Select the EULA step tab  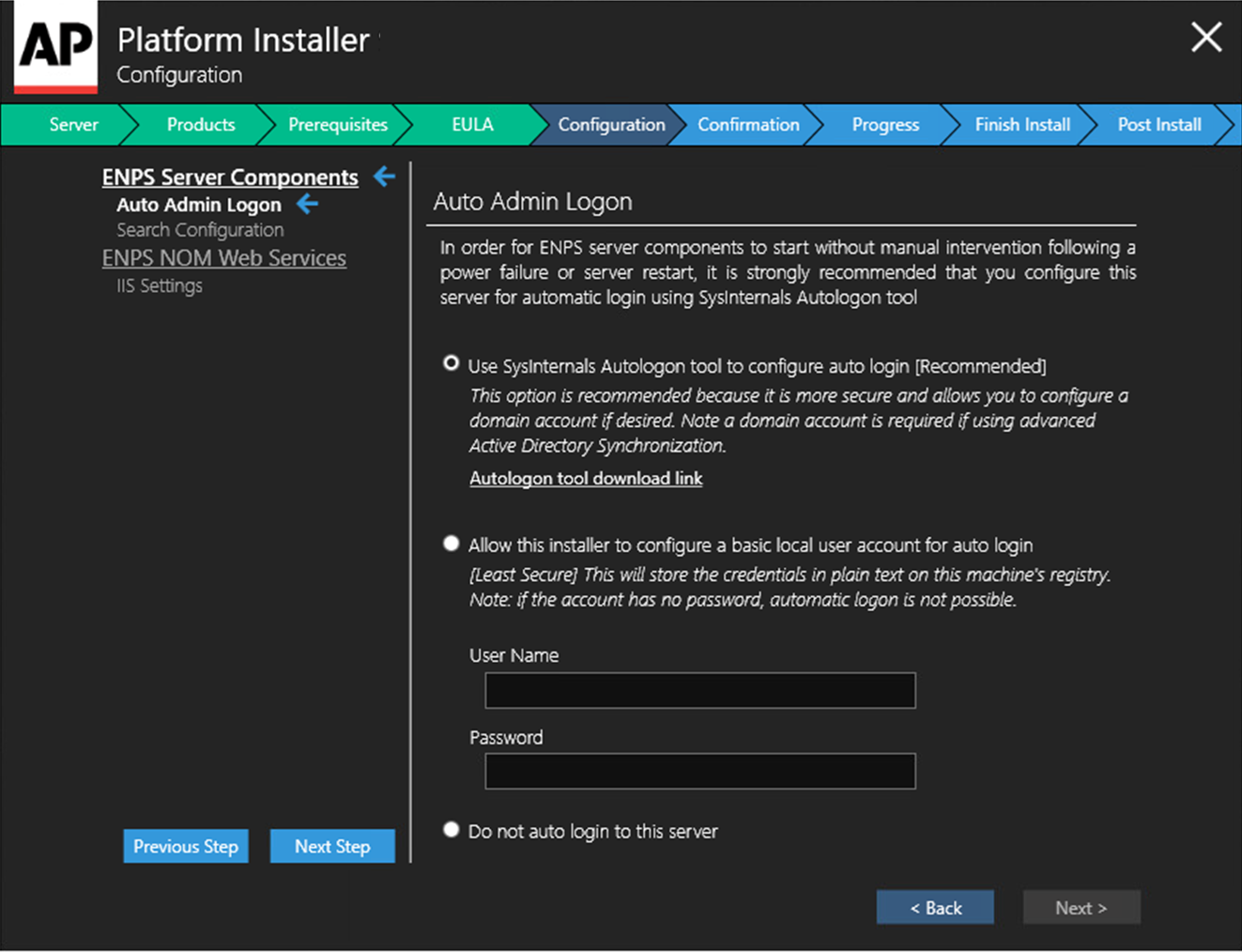[x=472, y=125]
